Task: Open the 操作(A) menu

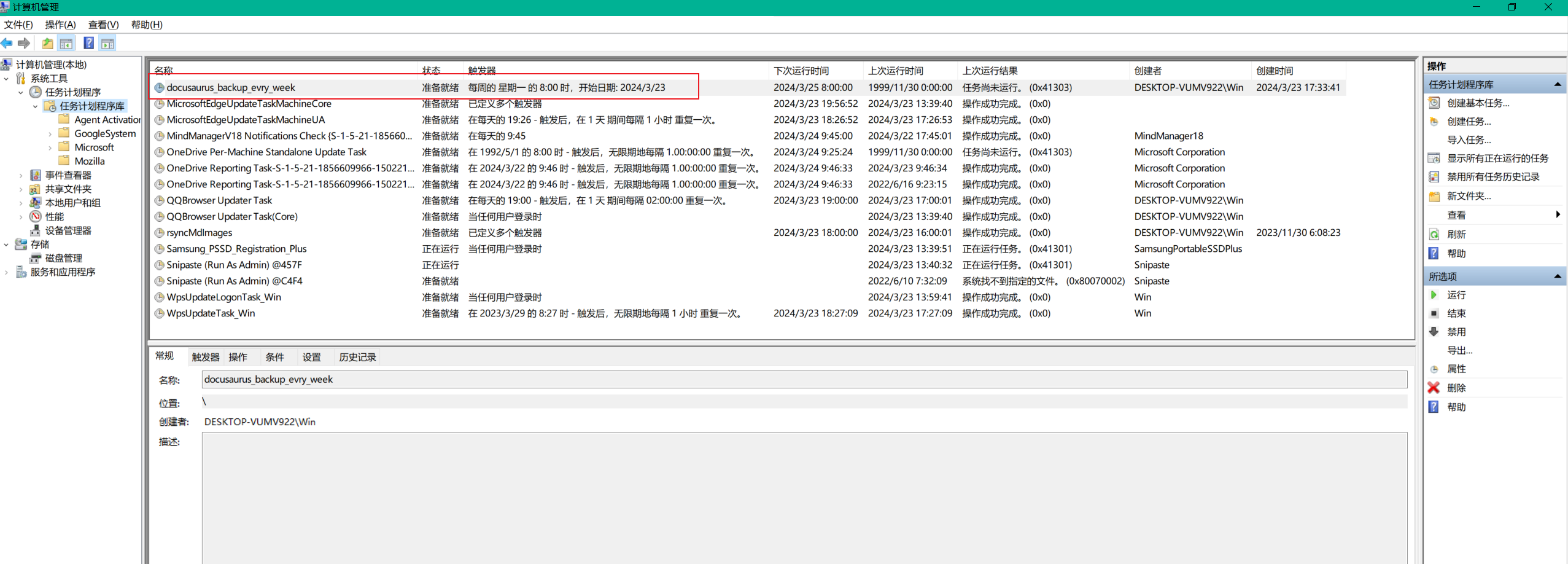Action: pyautogui.click(x=60, y=25)
